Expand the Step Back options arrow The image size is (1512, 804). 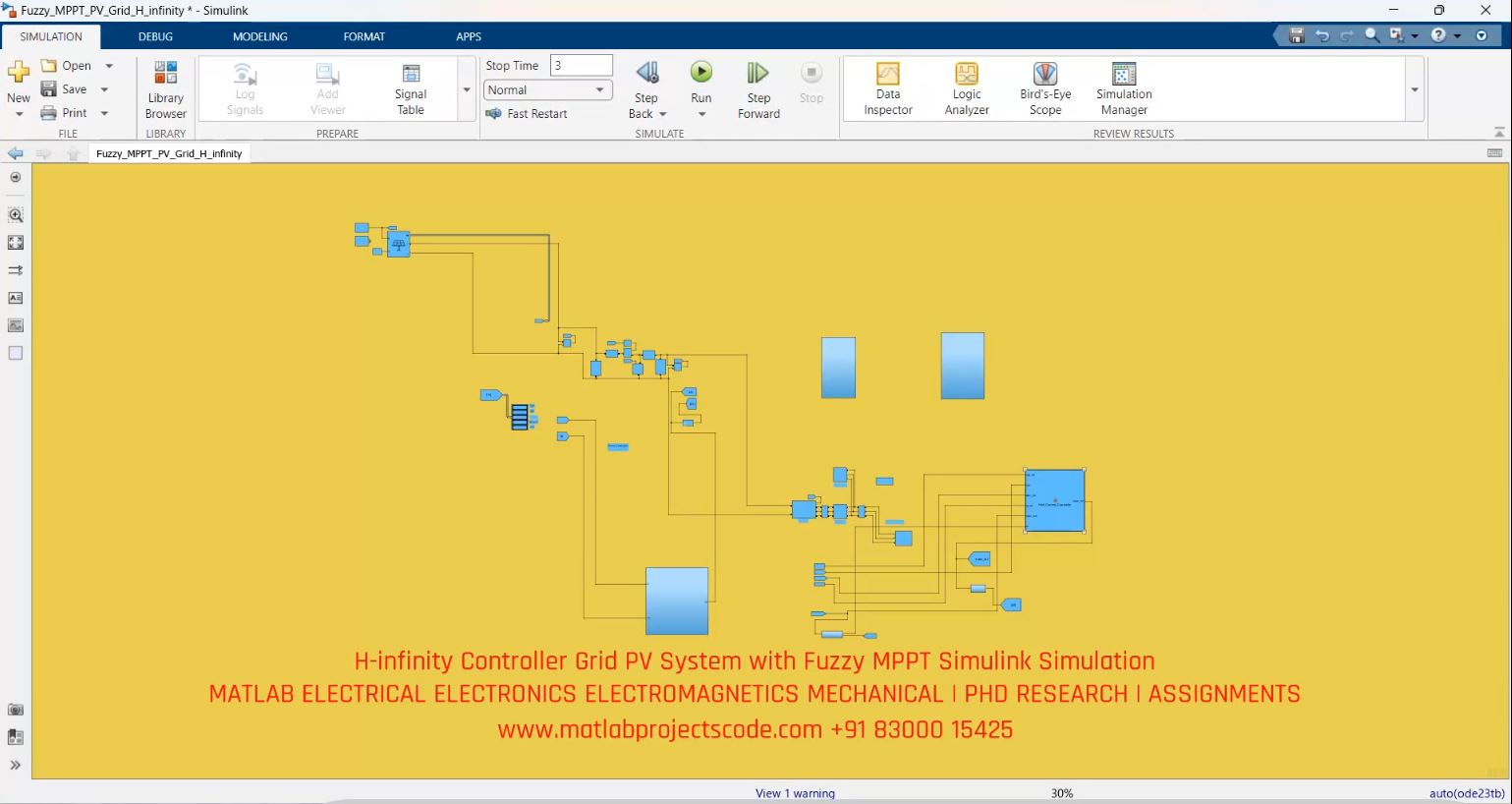click(663, 114)
